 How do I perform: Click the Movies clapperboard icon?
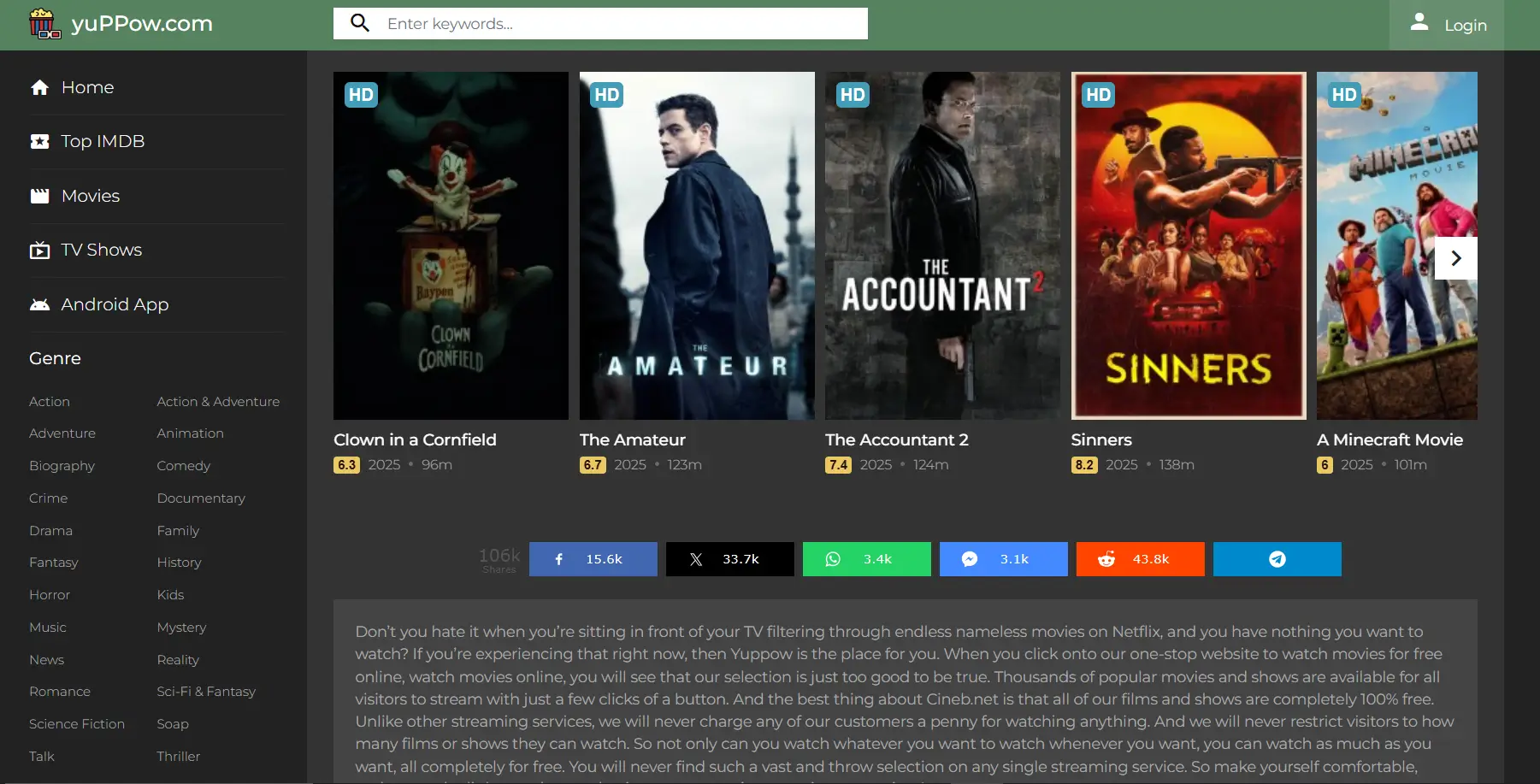tap(39, 196)
